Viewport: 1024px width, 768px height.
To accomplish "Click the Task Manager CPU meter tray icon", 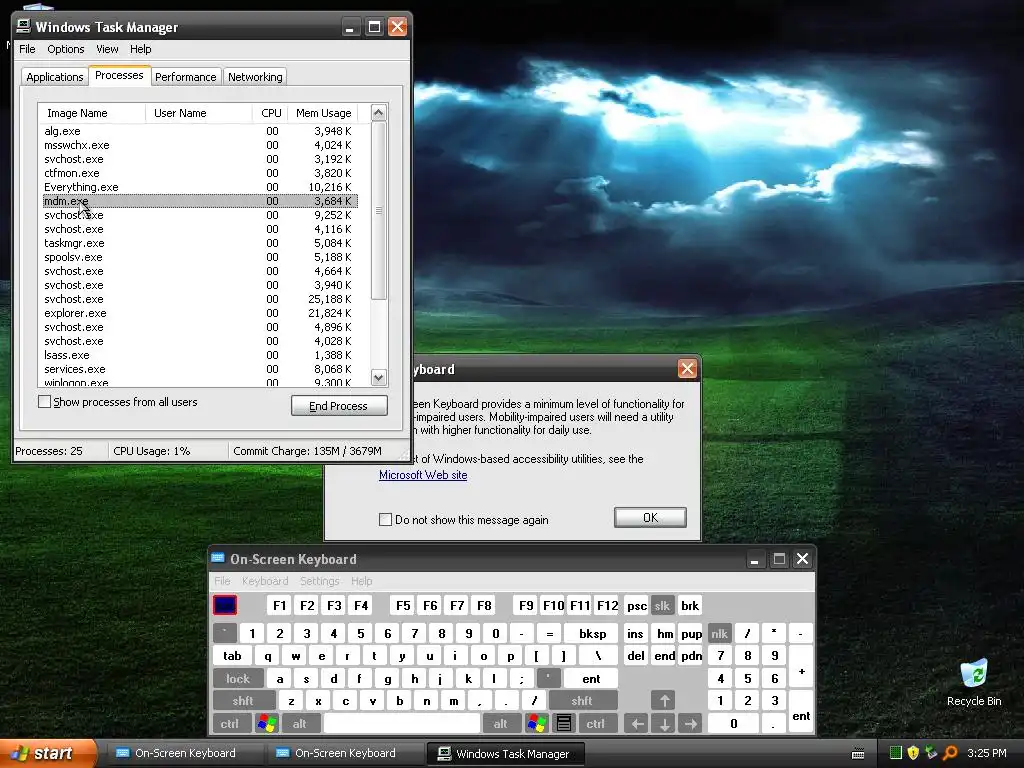I will tap(895, 753).
